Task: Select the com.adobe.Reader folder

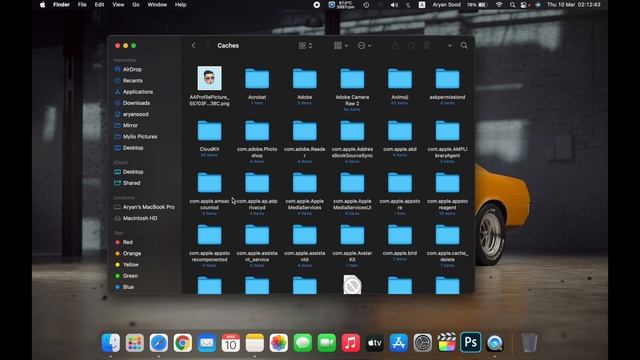Action: click(x=304, y=131)
